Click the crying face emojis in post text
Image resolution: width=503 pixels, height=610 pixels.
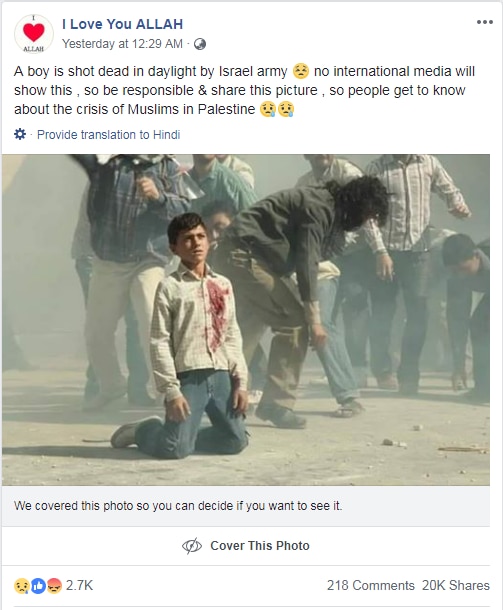pyautogui.click(x=277, y=109)
